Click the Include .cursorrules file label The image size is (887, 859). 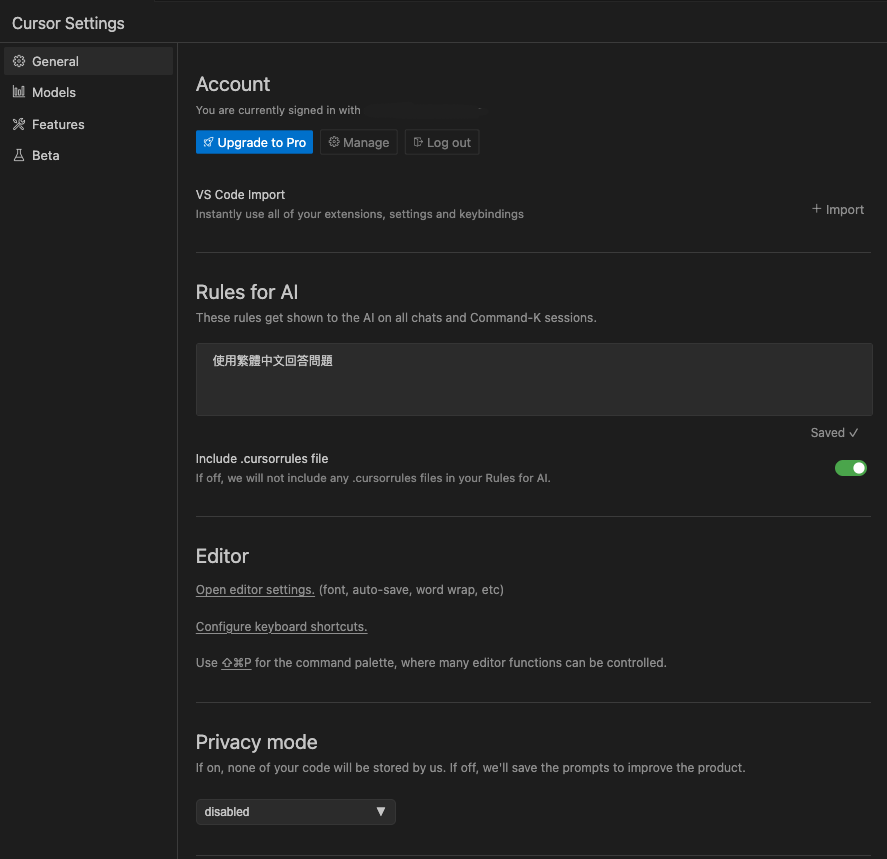(x=262, y=459)
